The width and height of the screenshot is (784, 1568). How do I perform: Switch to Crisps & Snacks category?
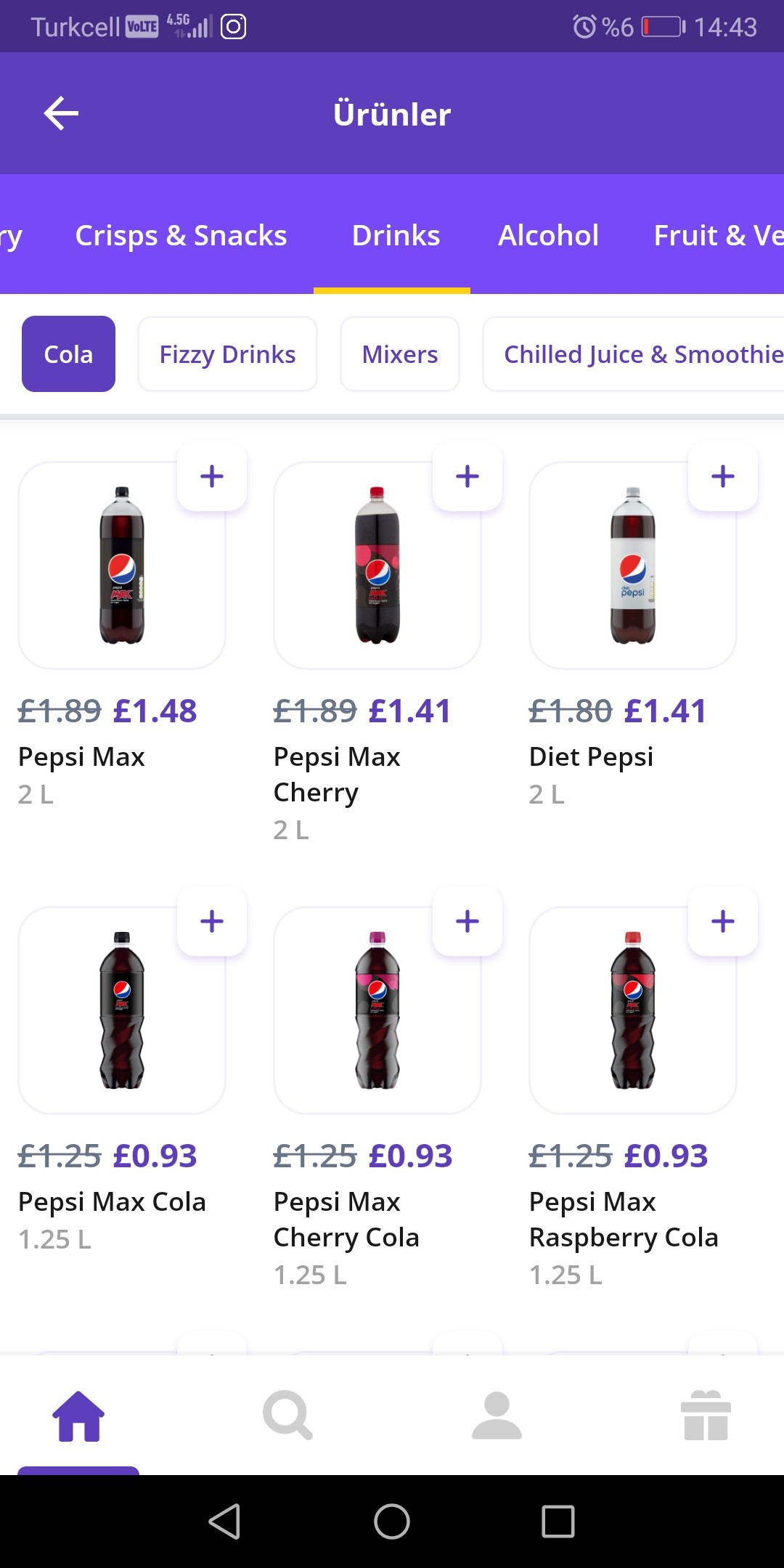click(181, 235)
